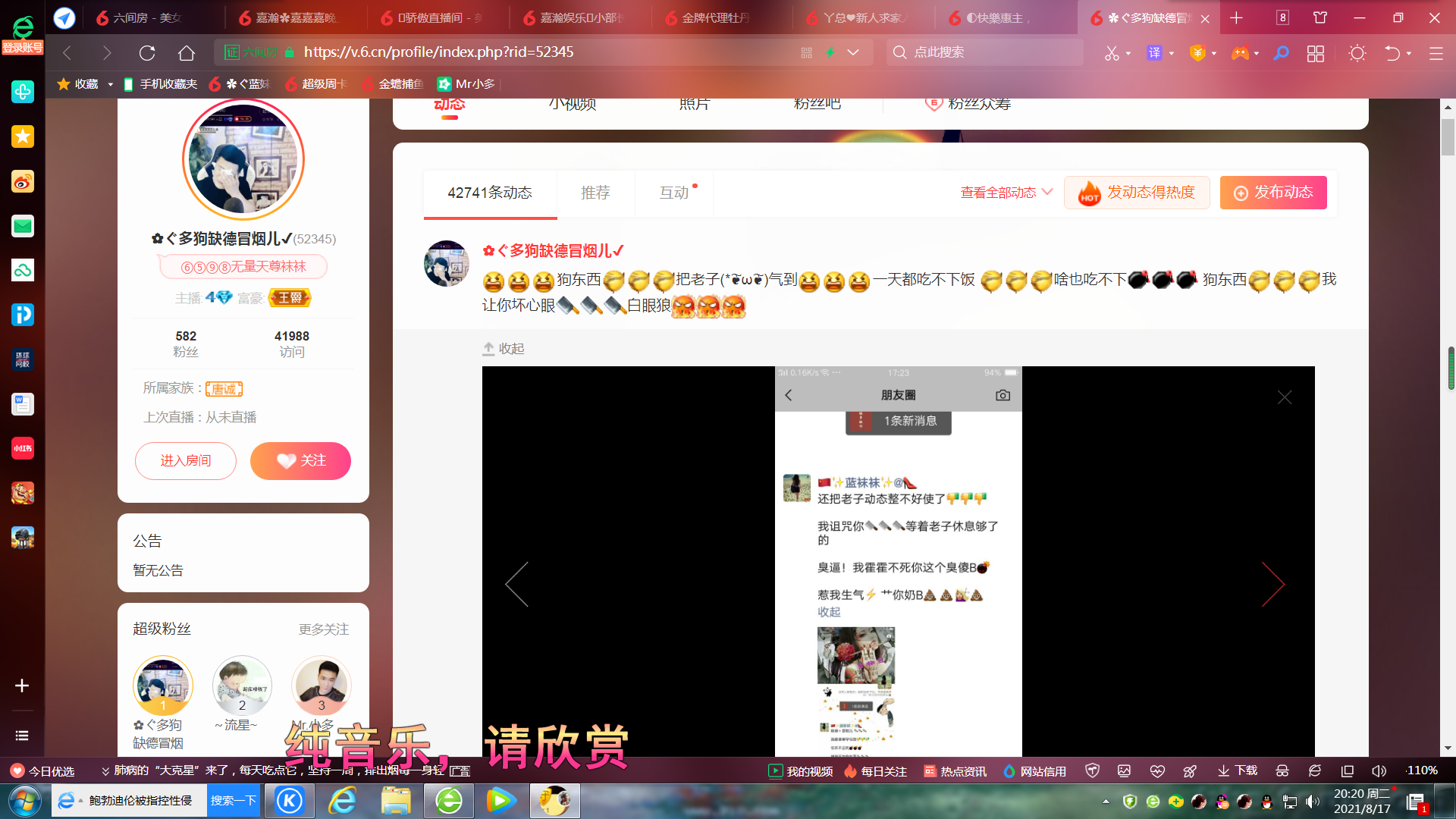Open File Explorer folder in taskbar
The width and height of the screenshot is (1456, 819).
pyautogui.click(x=396, y=801)
